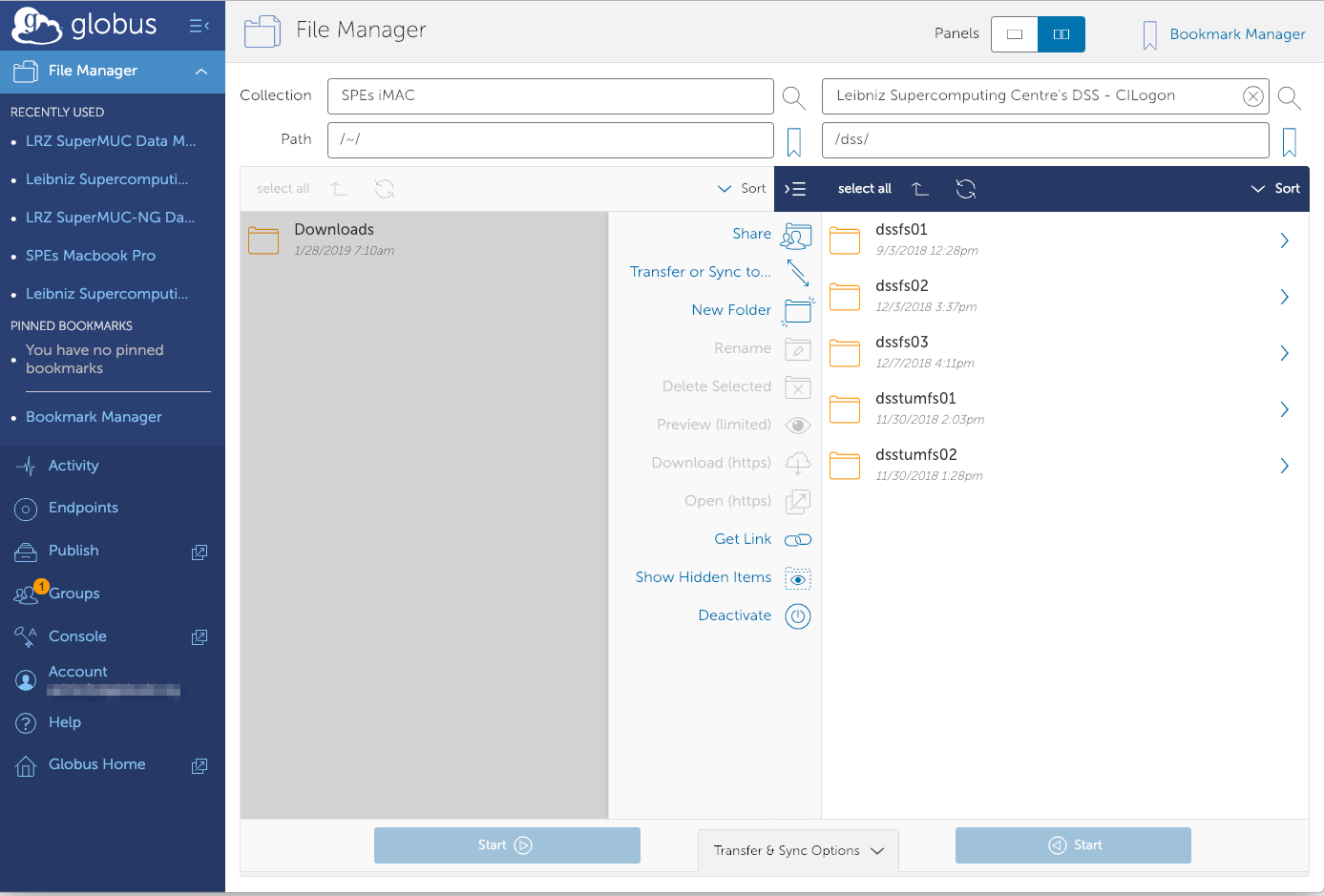
Task: Refresh the right panel file list
Action: (x=965, y=189)
